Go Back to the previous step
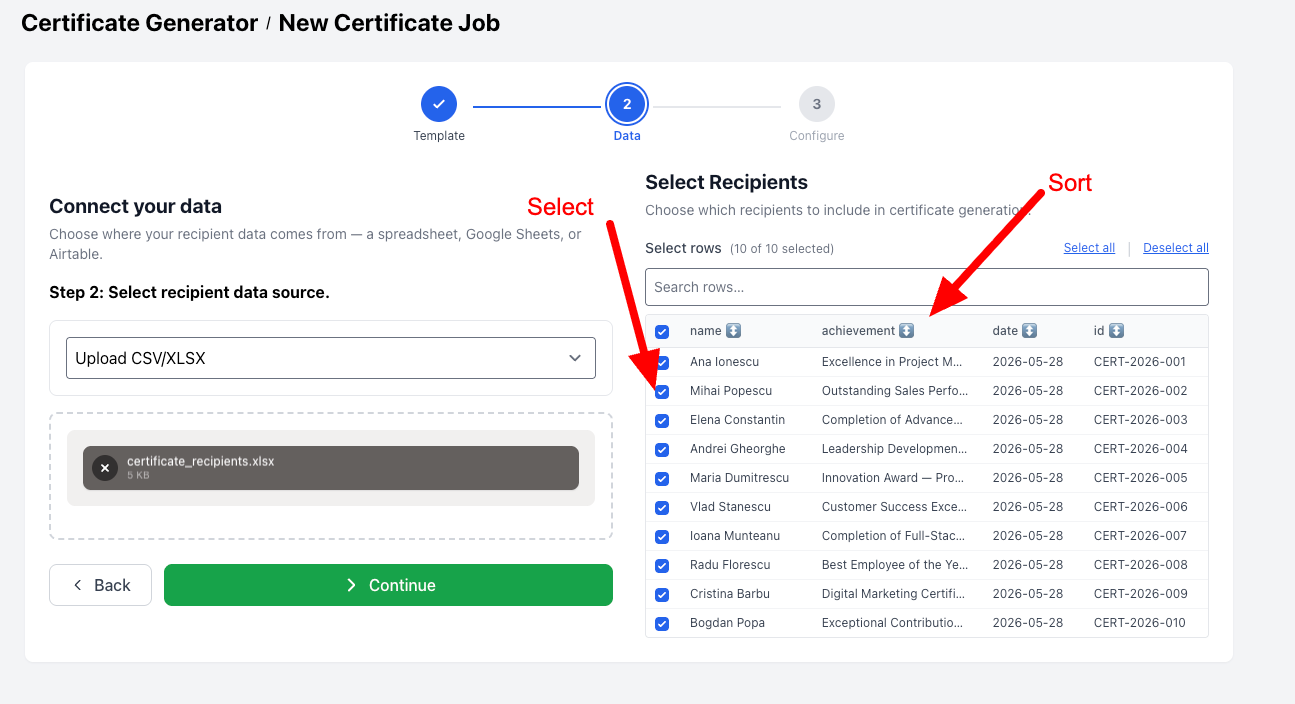 (100, 585)
